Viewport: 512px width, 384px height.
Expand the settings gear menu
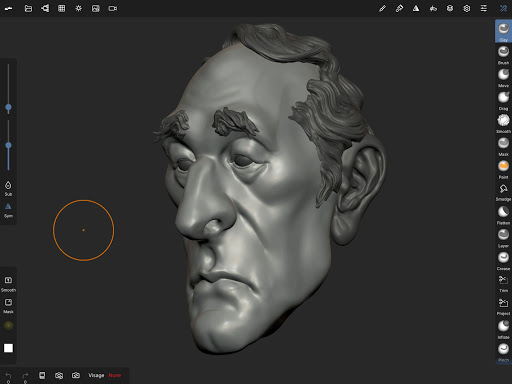pos(467,8)
